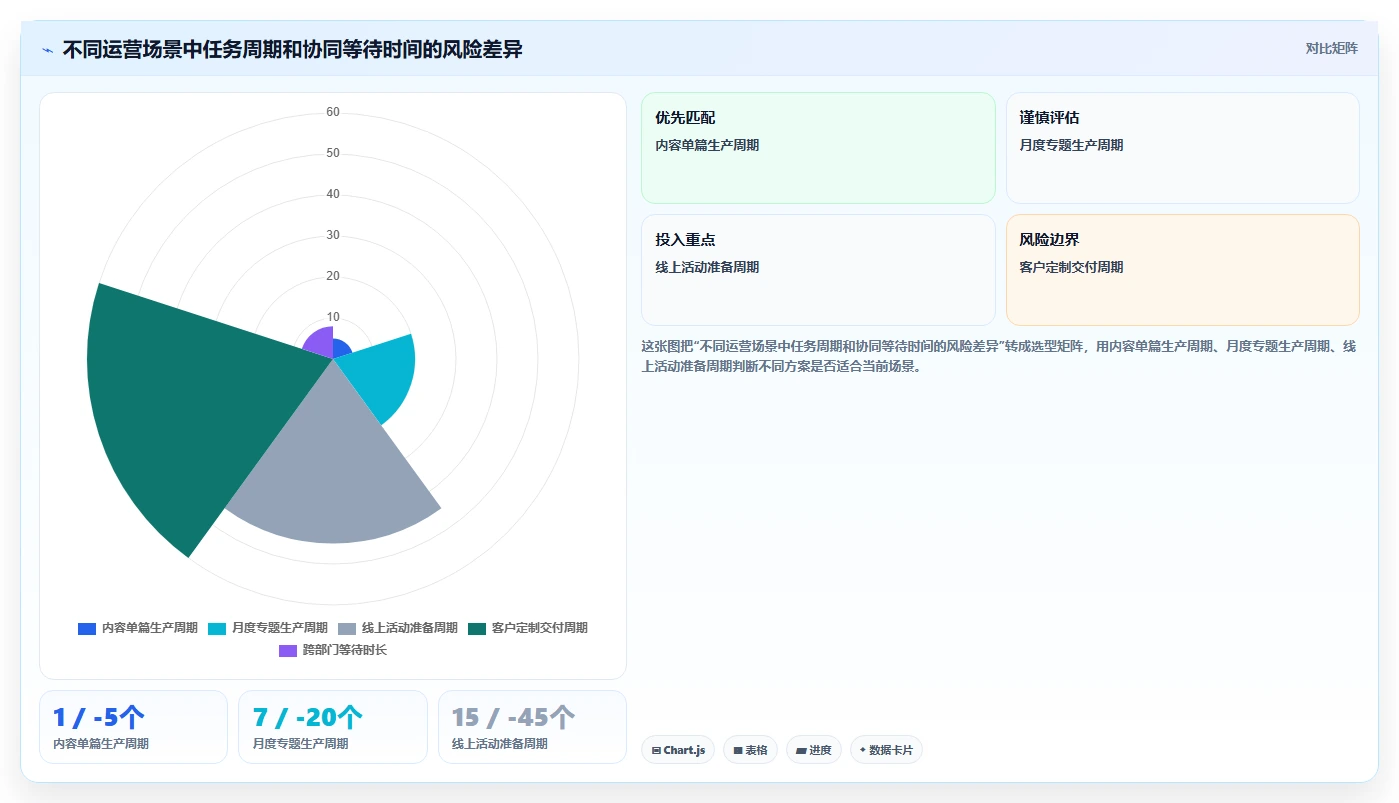Click the axis label 30 on the chart
This screenshot has height=803, width=1399.
coord(333,235)
